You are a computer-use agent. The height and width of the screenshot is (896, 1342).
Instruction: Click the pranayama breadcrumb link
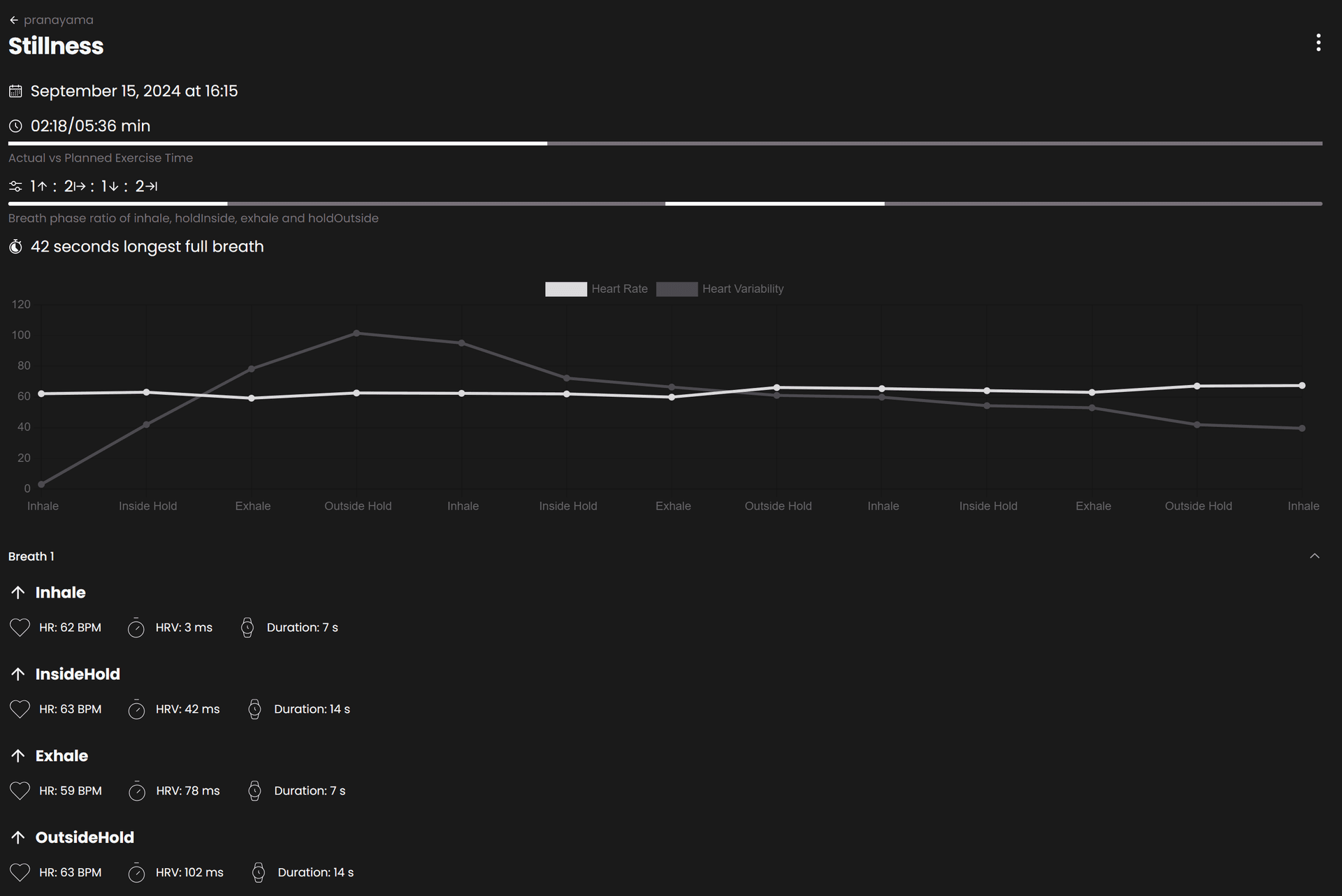click(x=58, y=20)
